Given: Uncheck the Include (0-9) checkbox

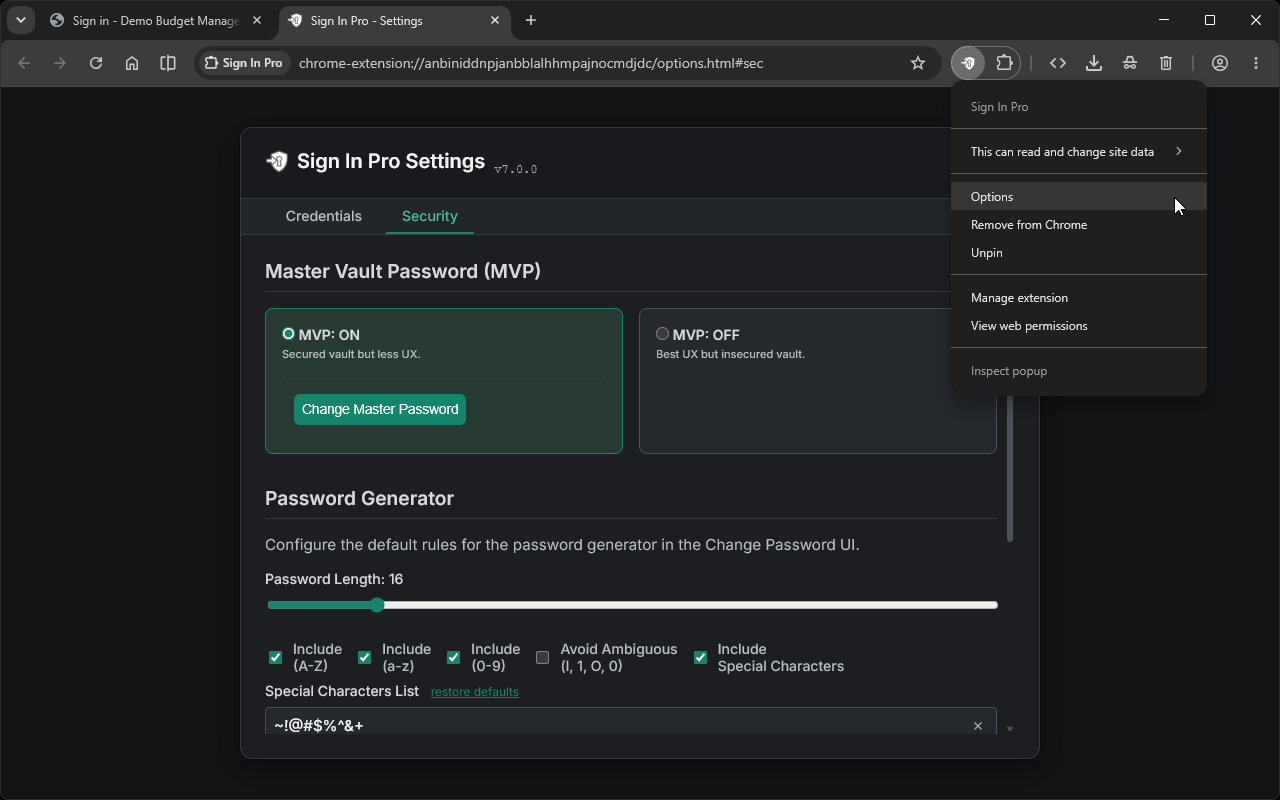Looking at the screenshot, I should tap(453, 657).
